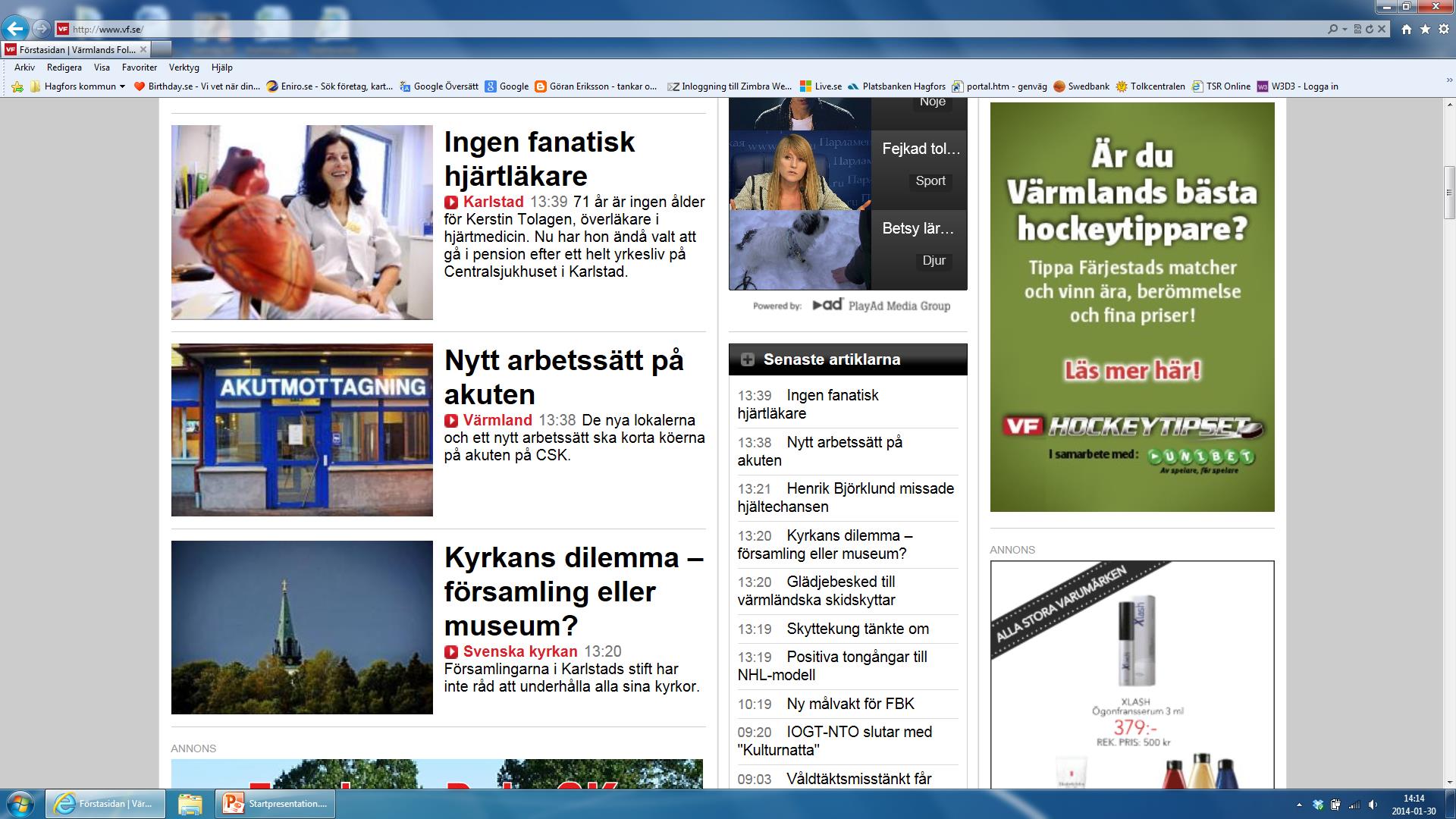This screenshot has height=819, width=1456.
Task: Open Favorites star icon at top right
Action: (1425, 29)
